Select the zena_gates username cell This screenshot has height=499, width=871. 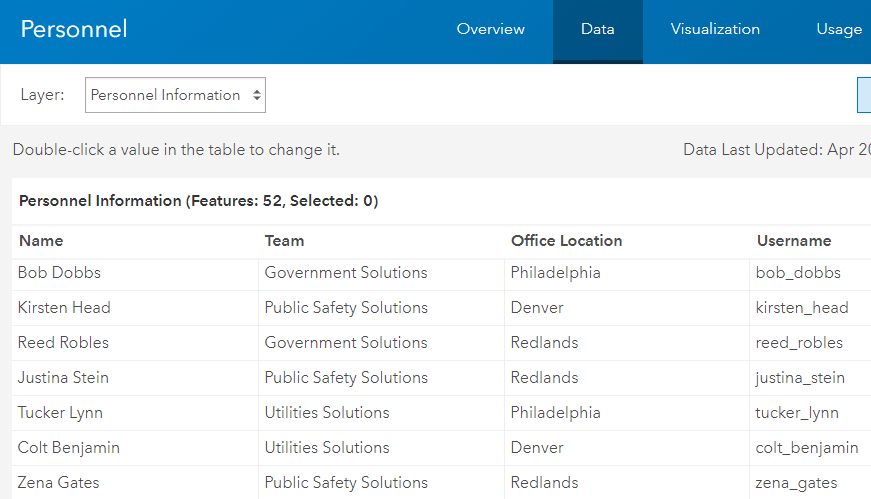coord(797,483)
